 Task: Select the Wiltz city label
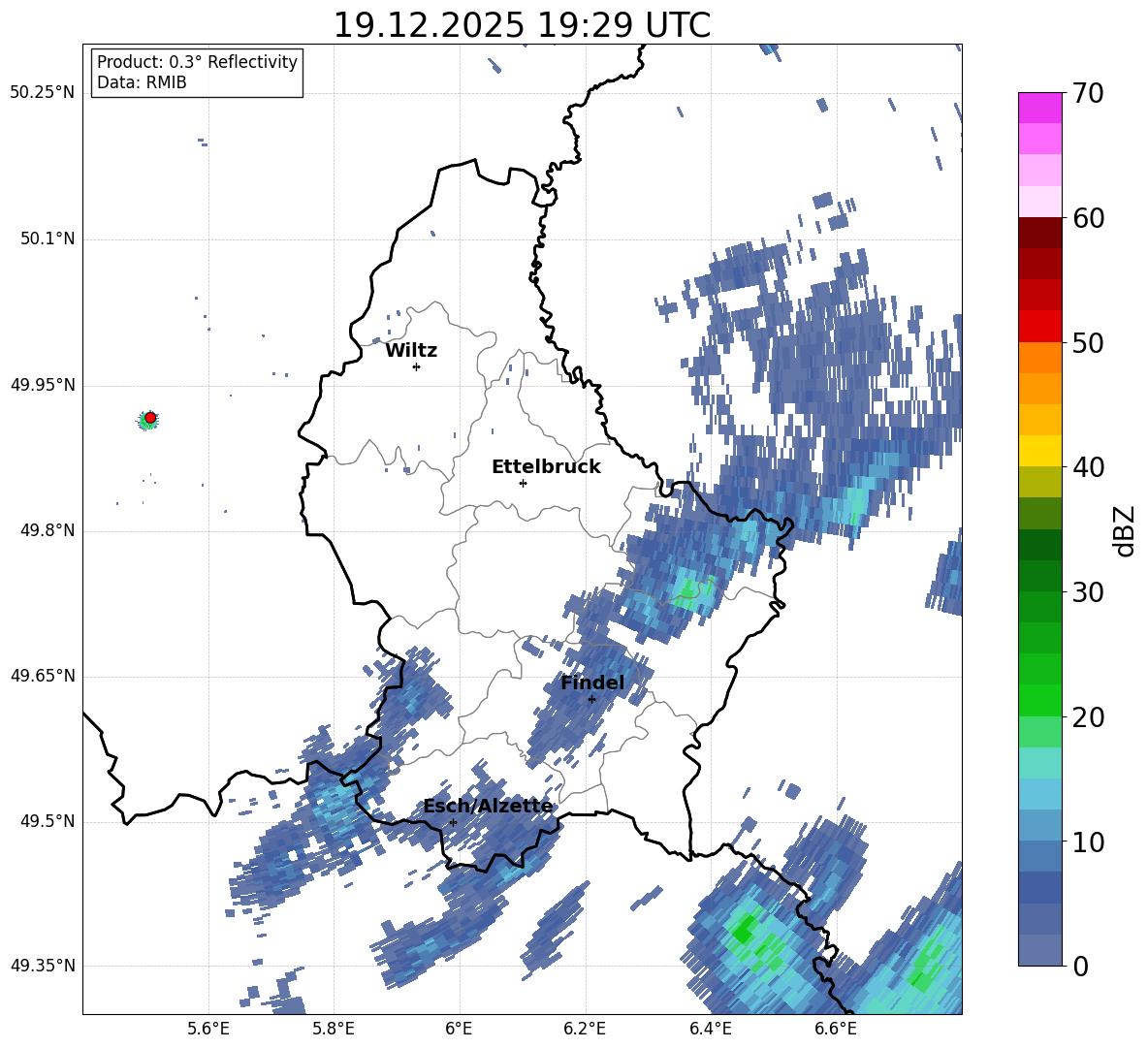pyautogui.click(x=411, y=351)
